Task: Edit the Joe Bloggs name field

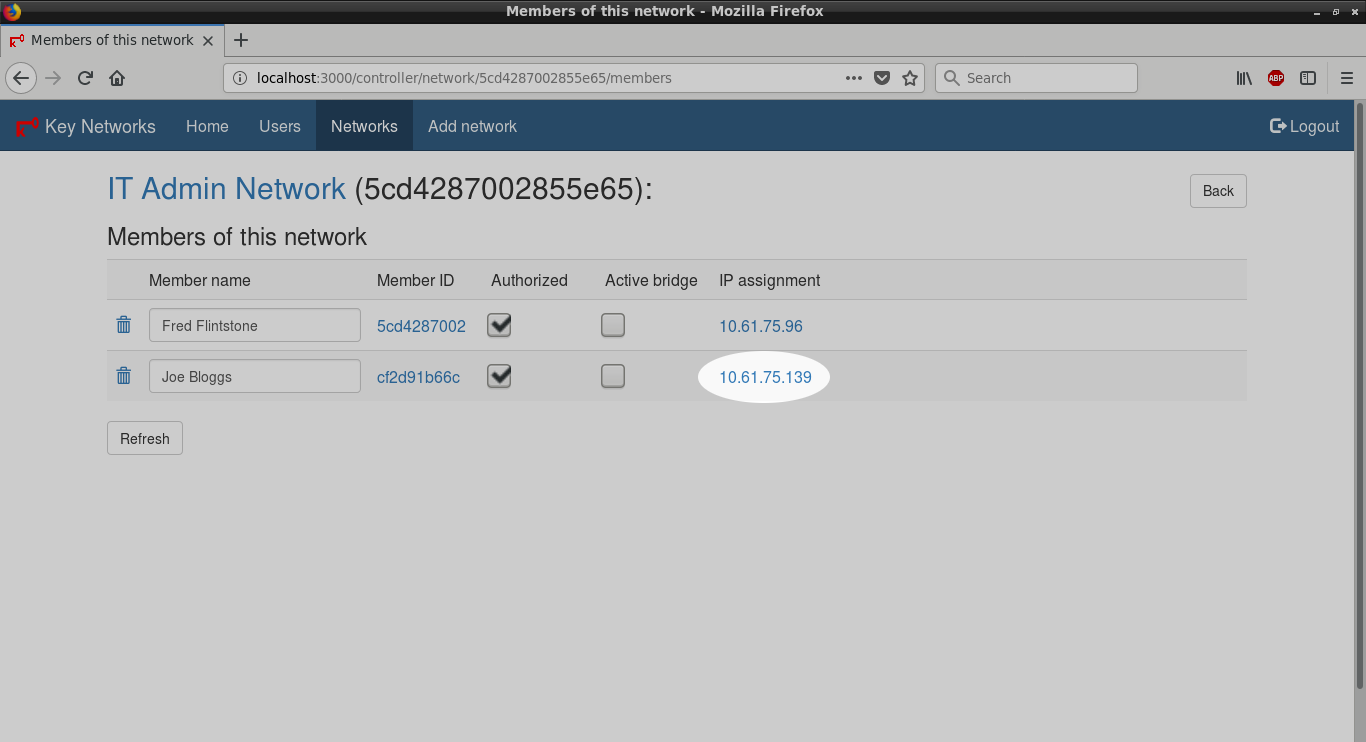Action: 254,376
